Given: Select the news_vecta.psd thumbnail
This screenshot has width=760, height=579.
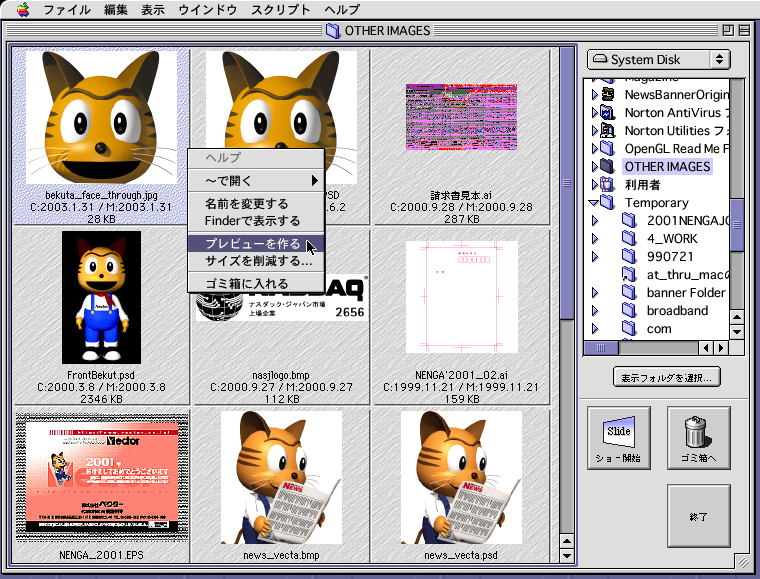Looking at the screenshot, I should [461, 477].
